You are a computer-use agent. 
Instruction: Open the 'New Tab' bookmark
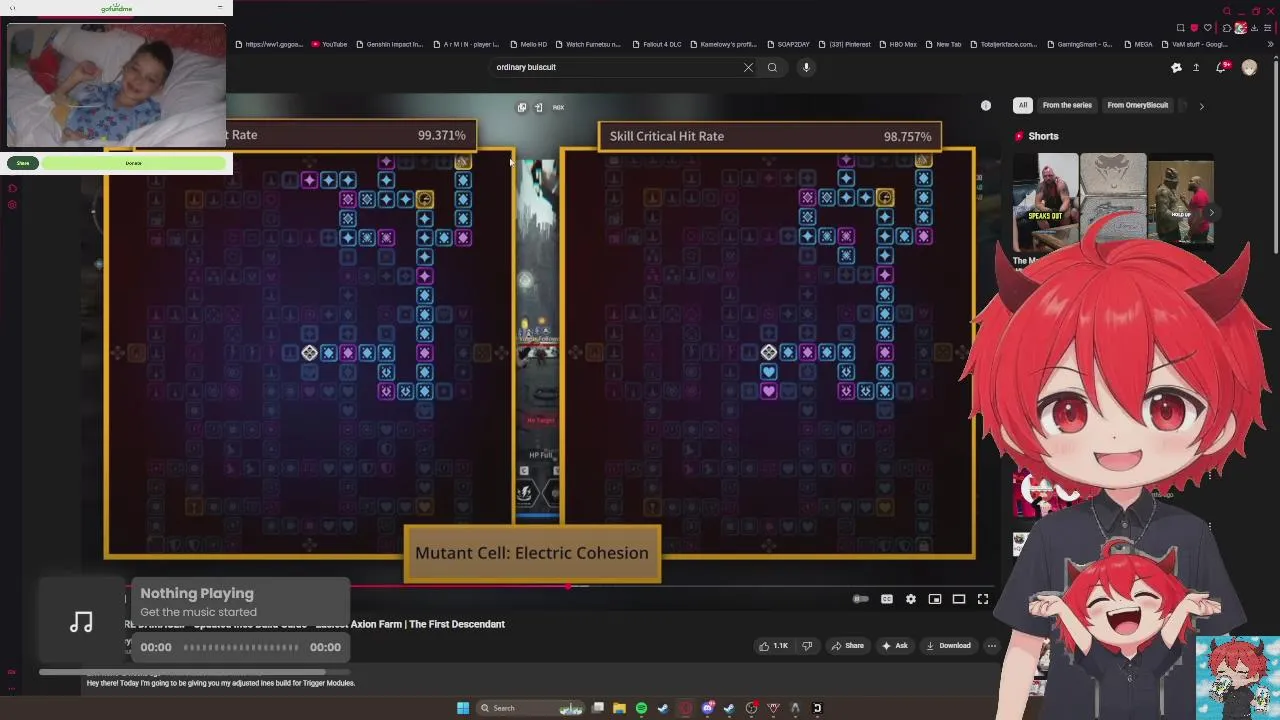pyautogui.click(x=943, y=44)
